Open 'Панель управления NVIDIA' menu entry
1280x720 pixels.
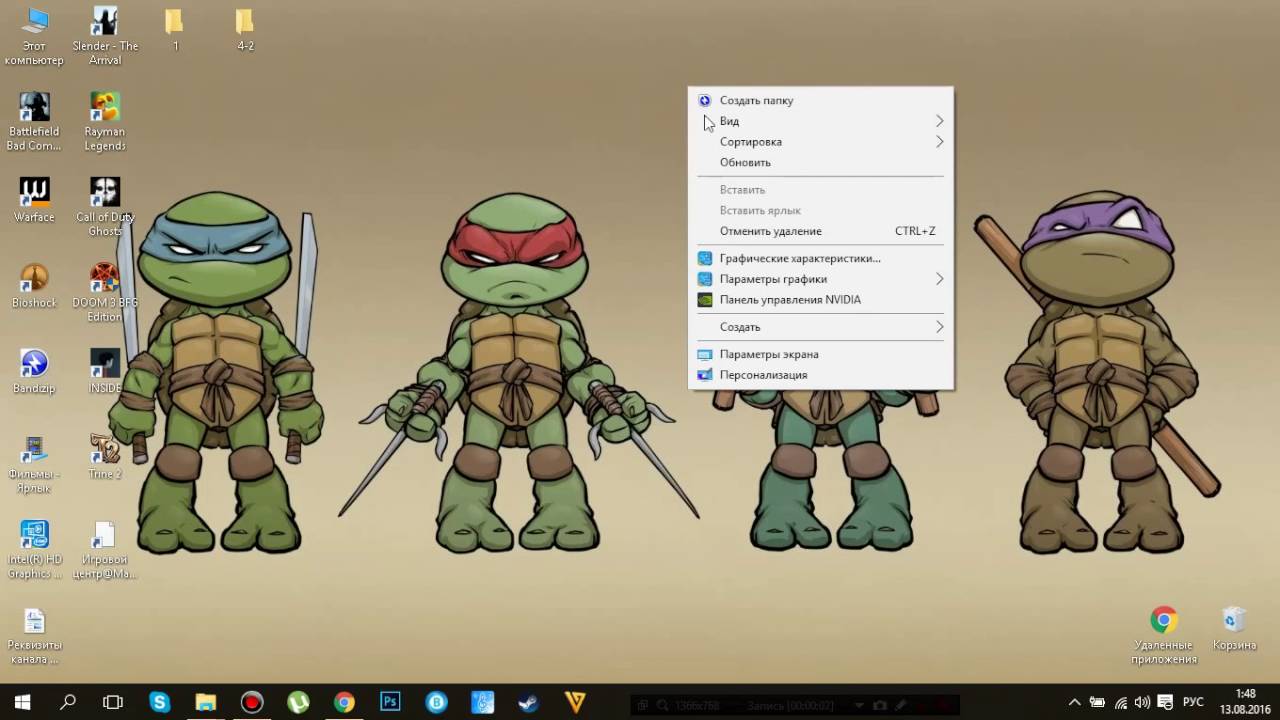click(820, 299)
